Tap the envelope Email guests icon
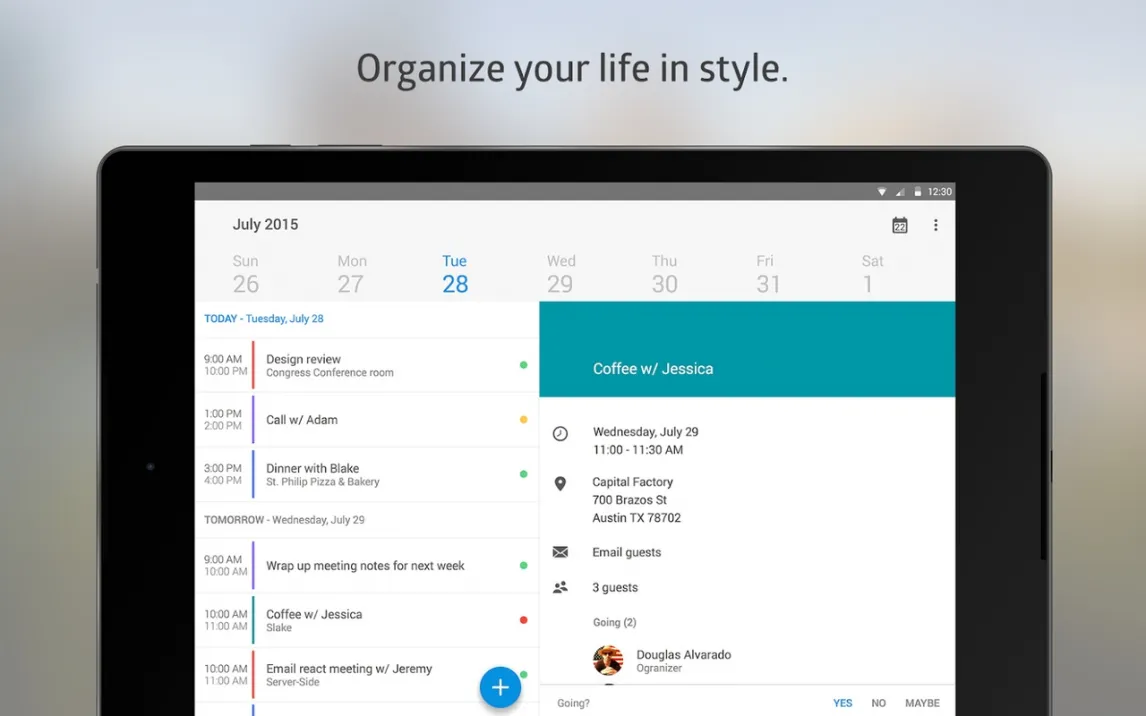Image resolution: width=1146 pixels, height=716 pixels. (560, 552)
